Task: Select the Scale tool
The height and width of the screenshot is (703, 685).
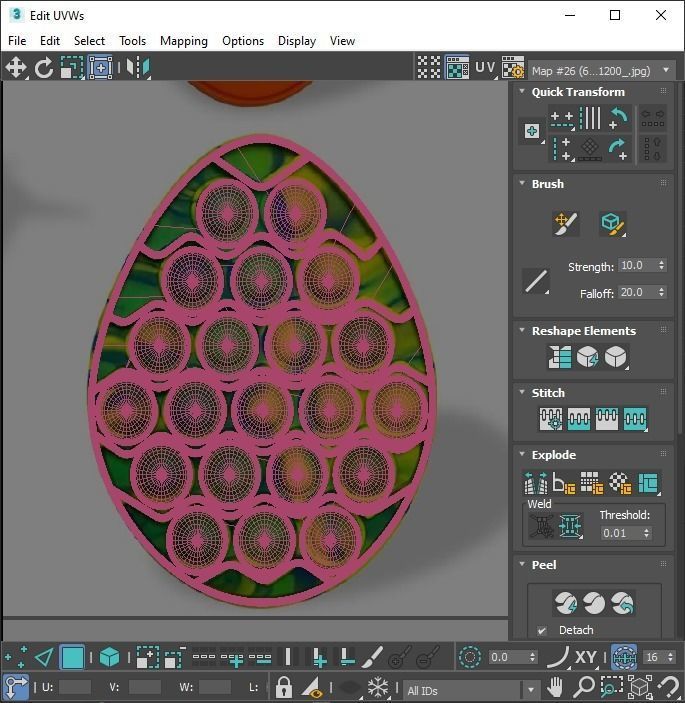Action: point(72,68)
